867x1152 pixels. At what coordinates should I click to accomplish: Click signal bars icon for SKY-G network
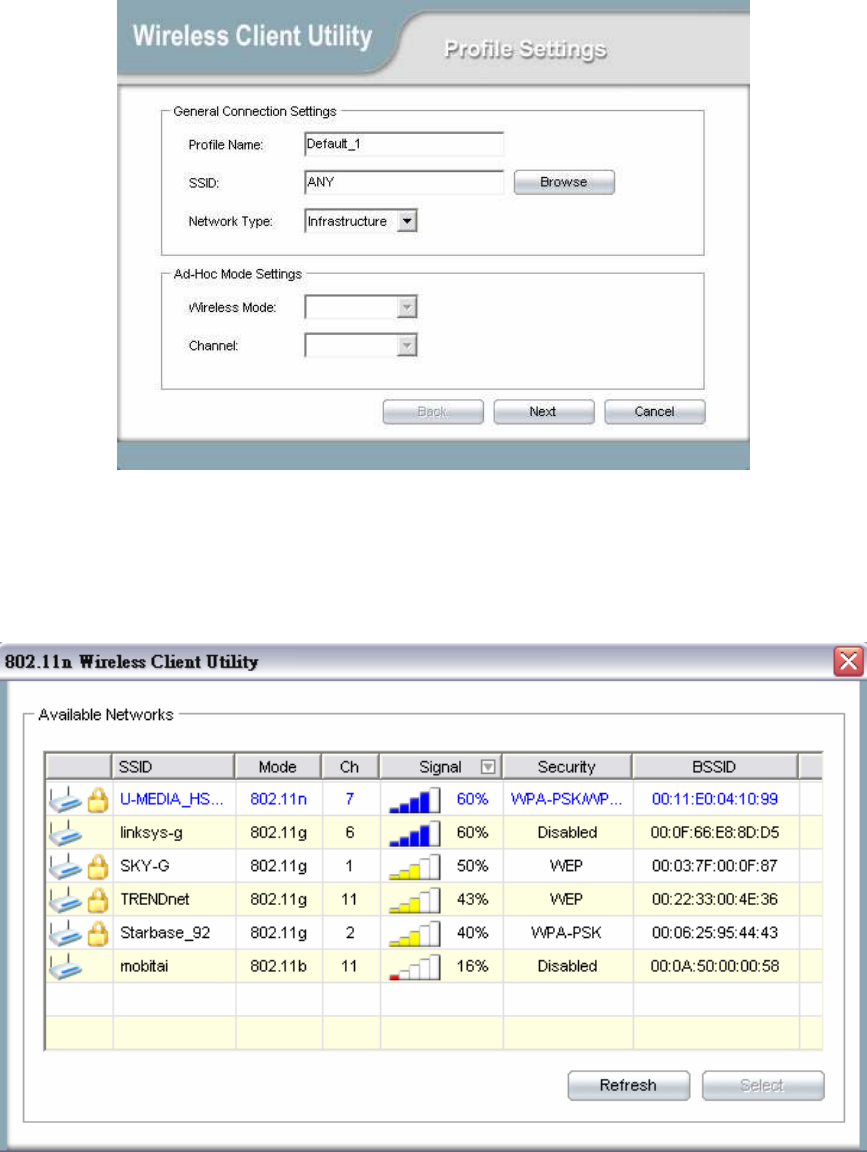[414, 866]
